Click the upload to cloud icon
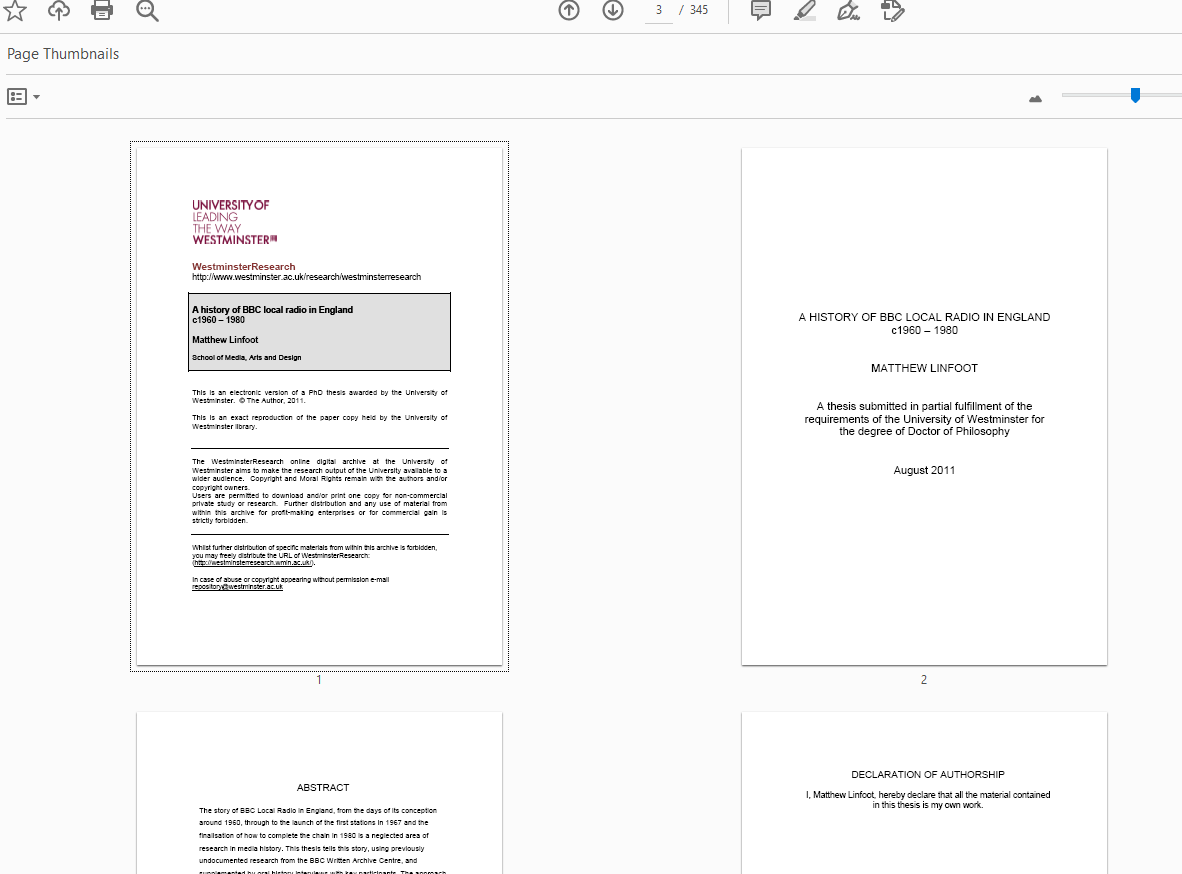 pyautogui.click(x=59, y=11)
